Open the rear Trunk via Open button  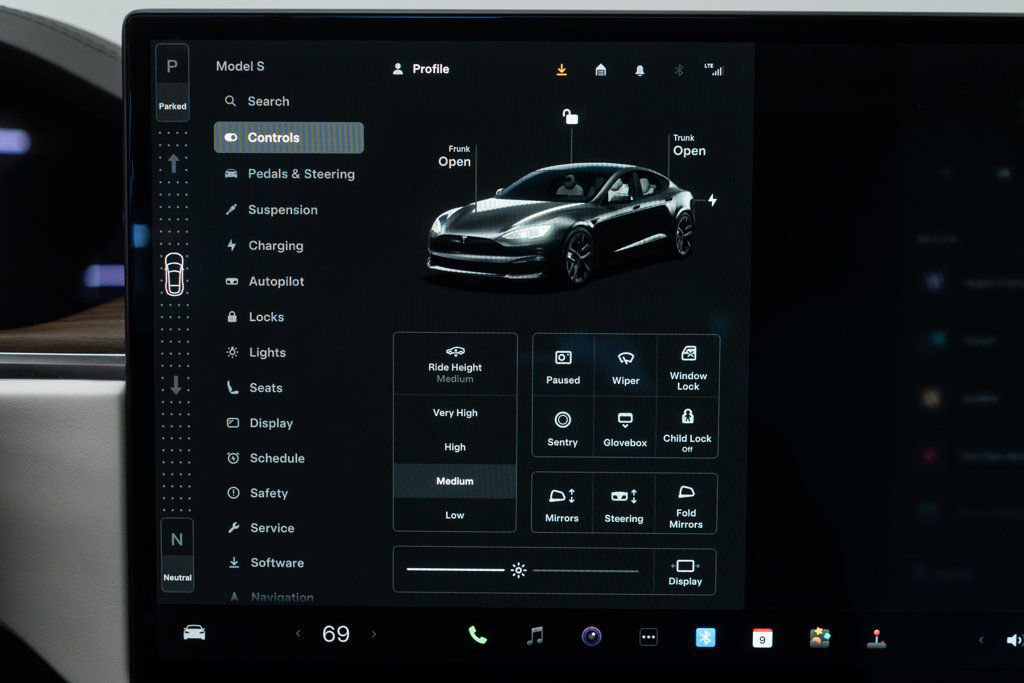pos(686,151)
